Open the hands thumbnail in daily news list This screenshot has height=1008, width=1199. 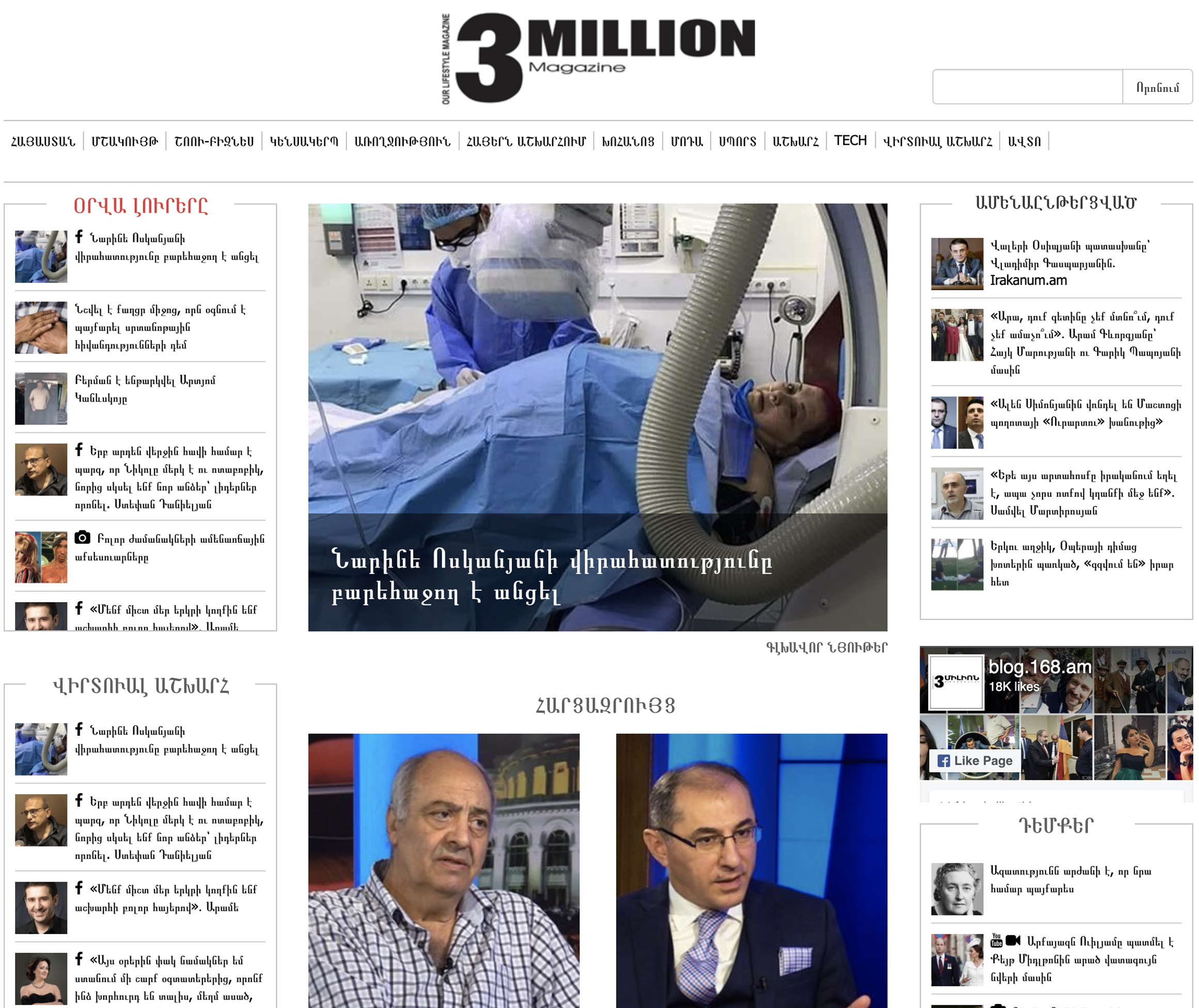[41, 327]
